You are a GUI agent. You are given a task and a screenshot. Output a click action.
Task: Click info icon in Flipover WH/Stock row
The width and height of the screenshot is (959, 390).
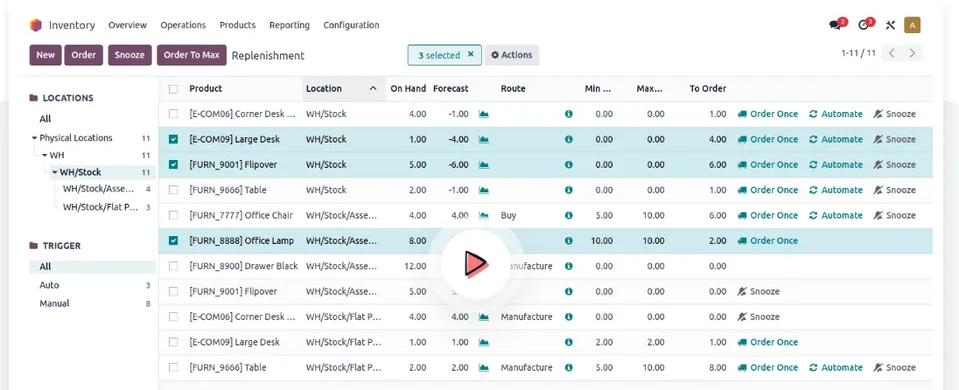(569, 164)
